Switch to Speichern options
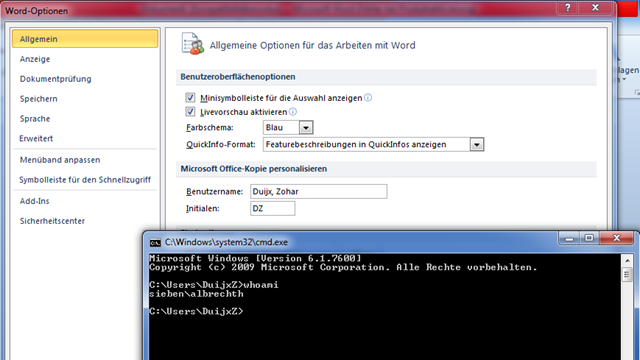640x360 pixels. pos(38,99)
